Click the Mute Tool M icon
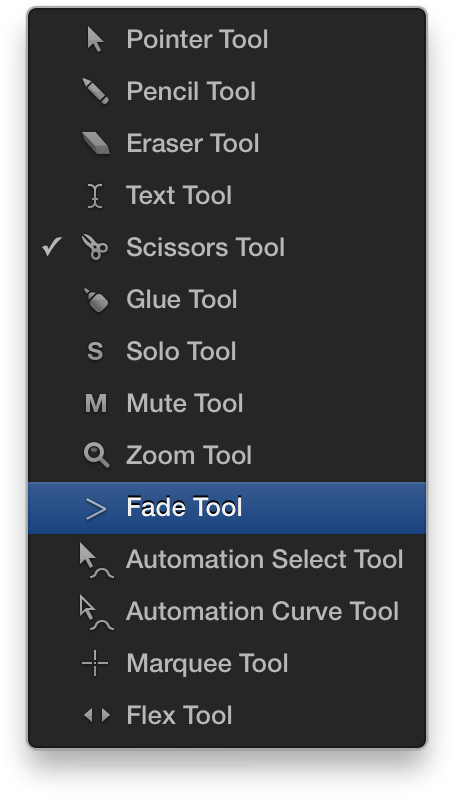This screenshot has height=796, width=454. click(95, 404)
